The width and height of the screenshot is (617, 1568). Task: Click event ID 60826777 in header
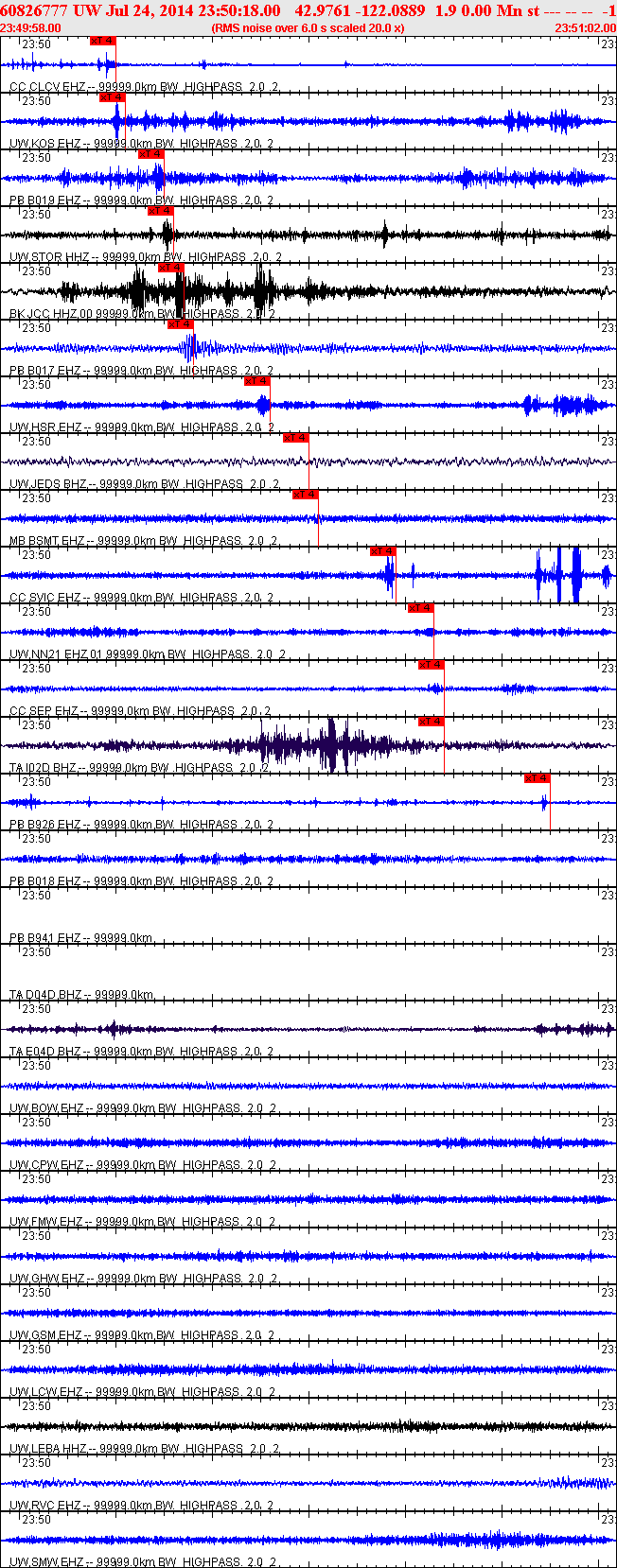coord(34,10)
